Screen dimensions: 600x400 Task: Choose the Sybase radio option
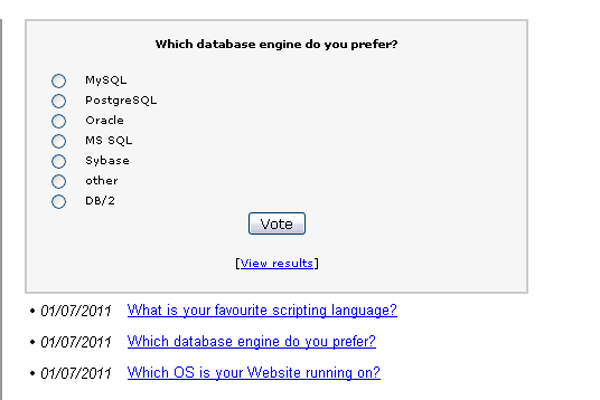coord(59,161)
